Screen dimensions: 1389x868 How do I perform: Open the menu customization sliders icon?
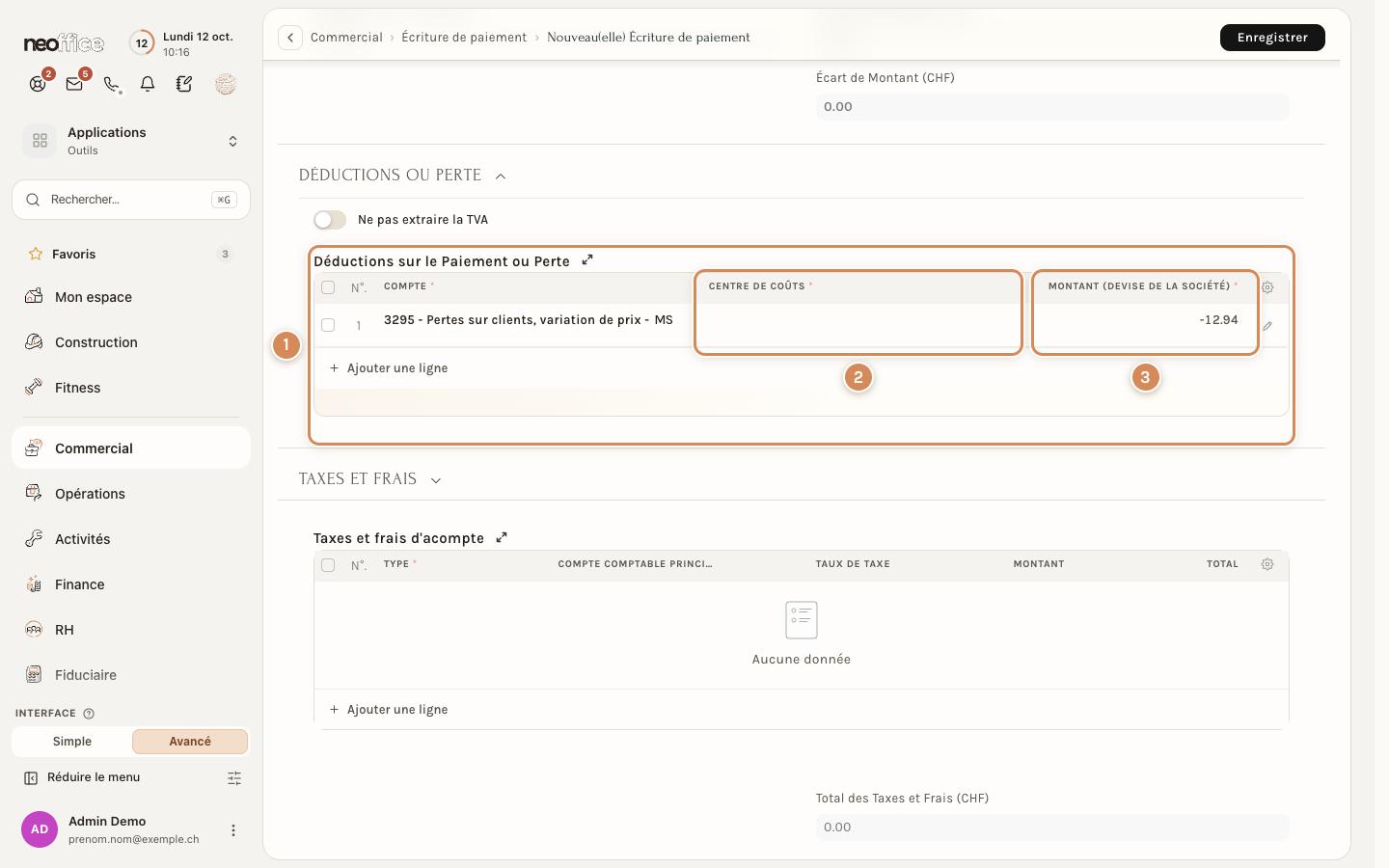tap(234, 777)
